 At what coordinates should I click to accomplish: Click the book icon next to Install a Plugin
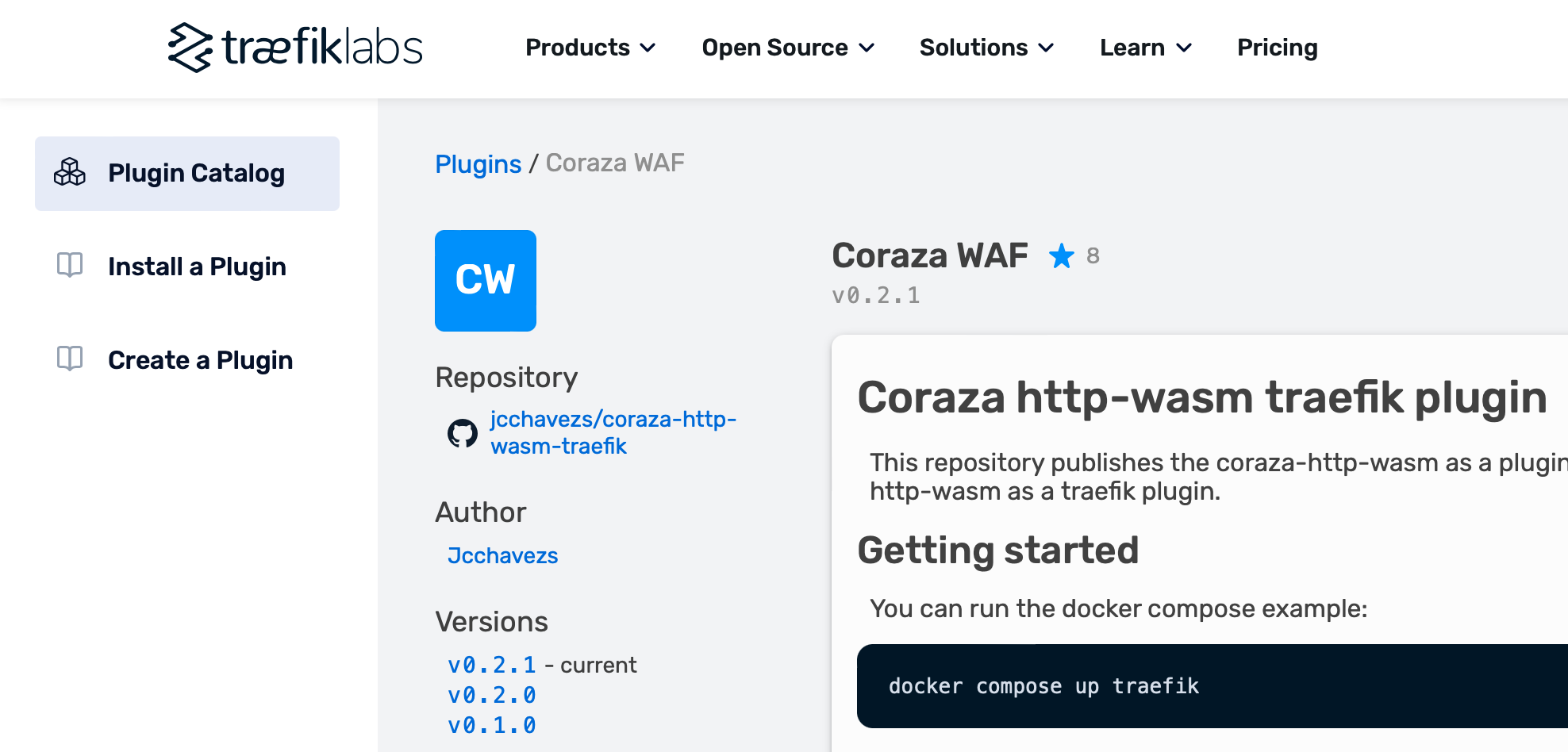(x=71, y=266)
